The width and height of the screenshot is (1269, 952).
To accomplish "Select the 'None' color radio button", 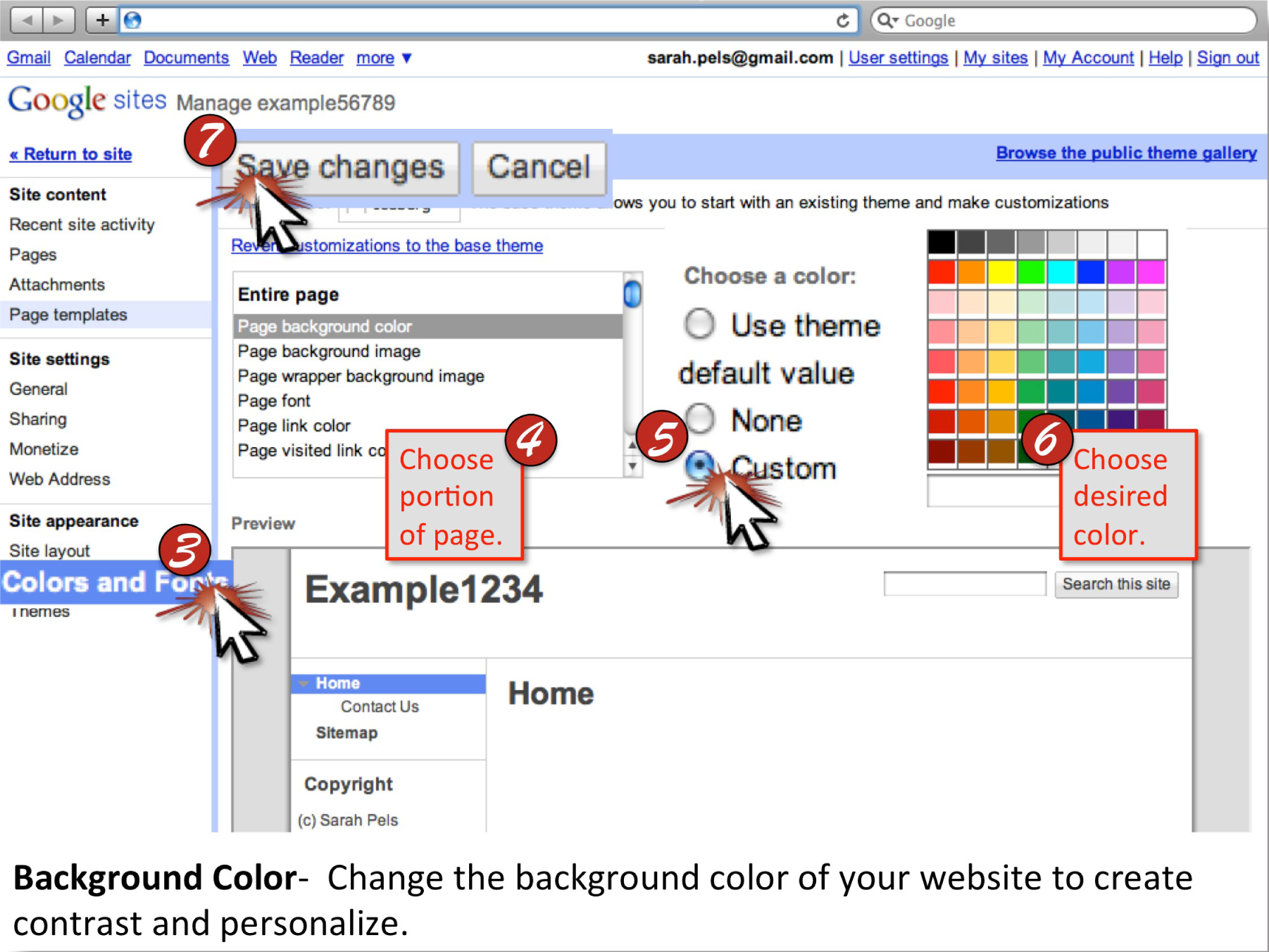I will point(699,418).
